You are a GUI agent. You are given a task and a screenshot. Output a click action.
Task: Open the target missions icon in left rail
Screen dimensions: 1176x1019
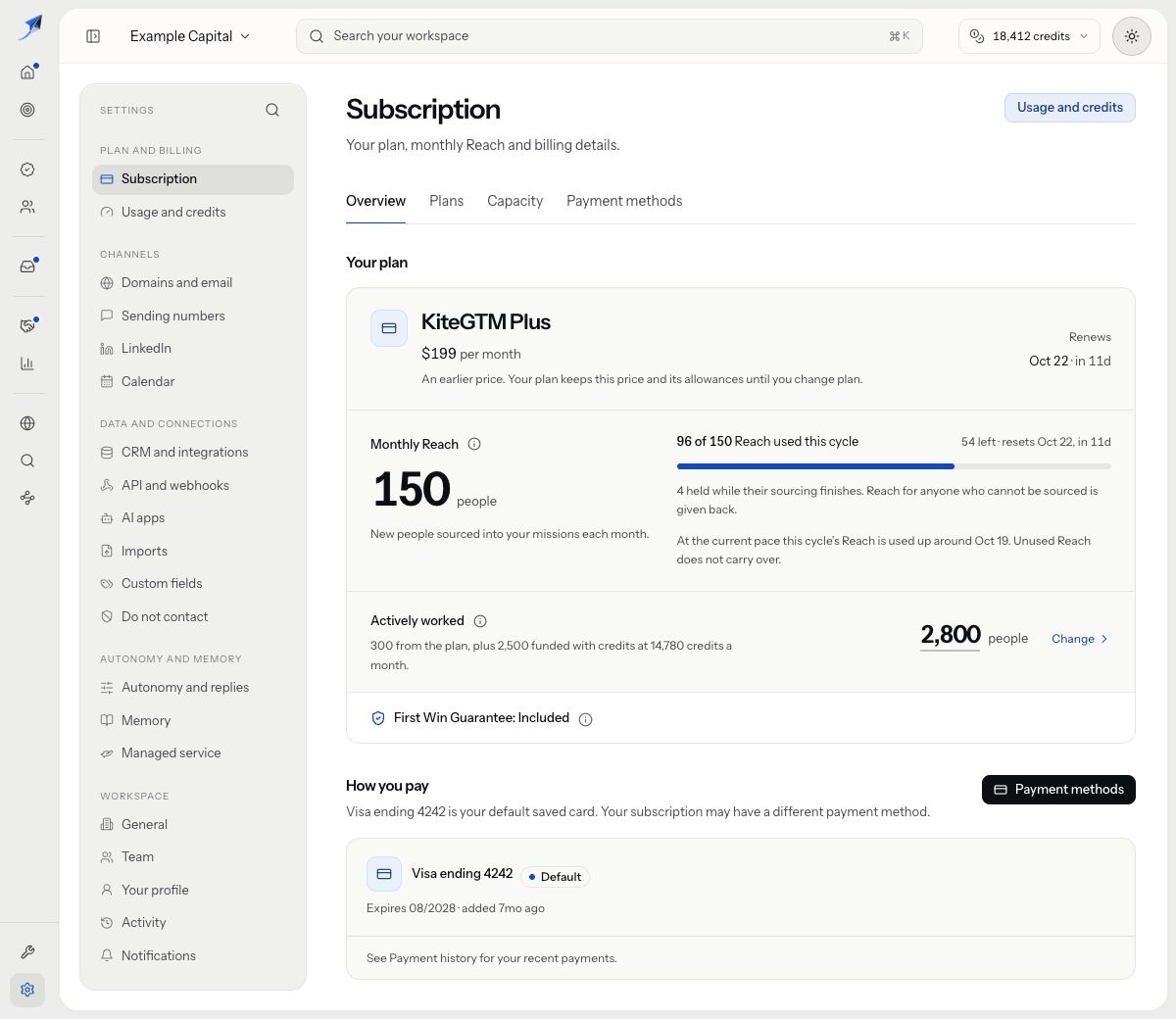tap(27, 110)
